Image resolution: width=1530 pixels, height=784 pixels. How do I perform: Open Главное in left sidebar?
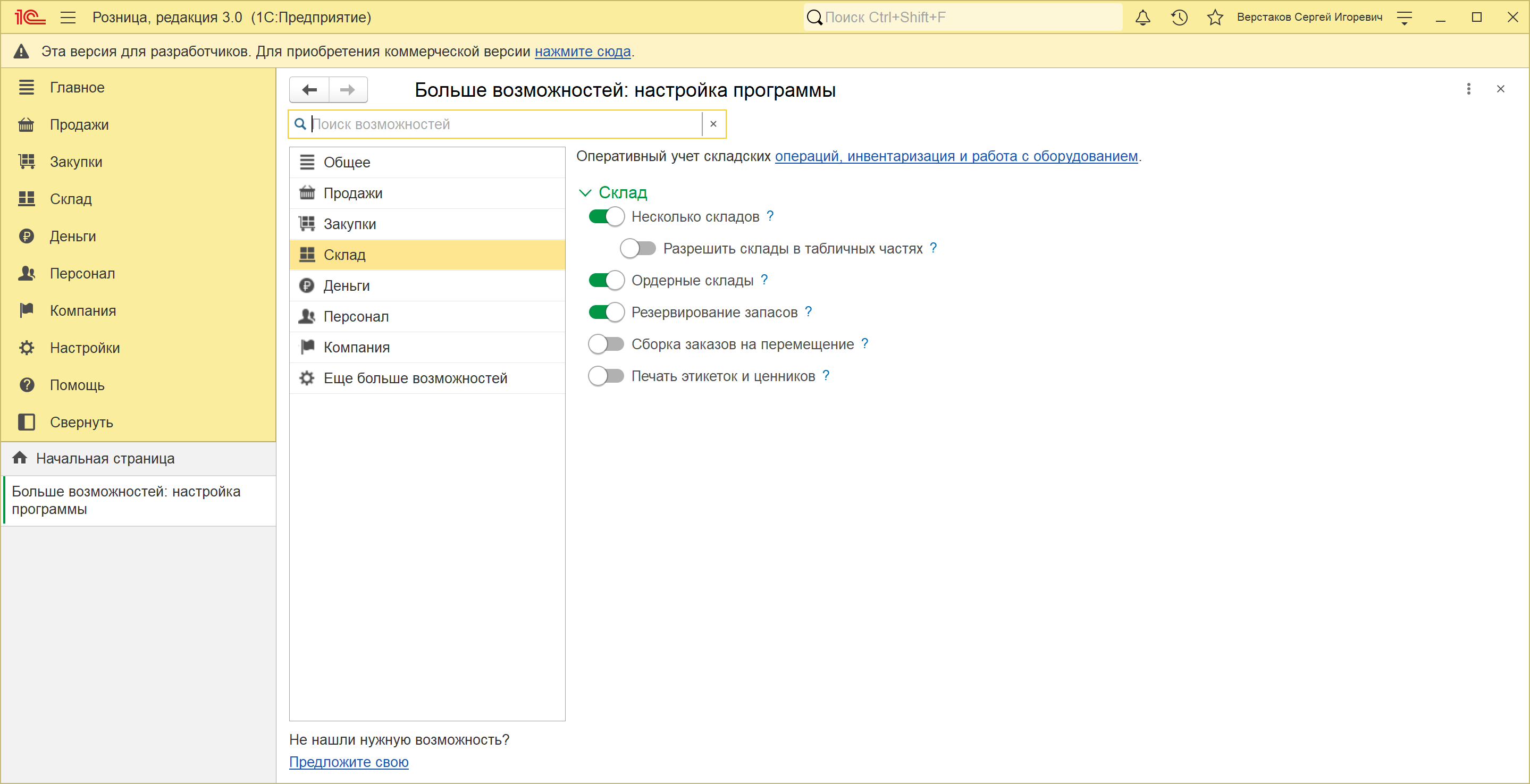point(138,87)
